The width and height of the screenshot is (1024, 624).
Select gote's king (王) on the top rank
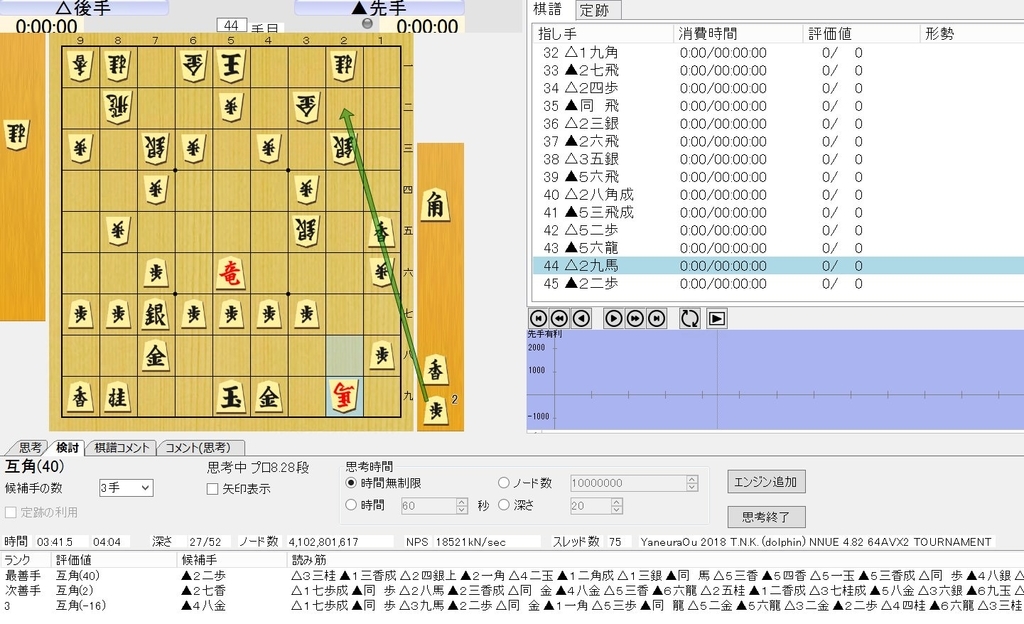(231, 65)
